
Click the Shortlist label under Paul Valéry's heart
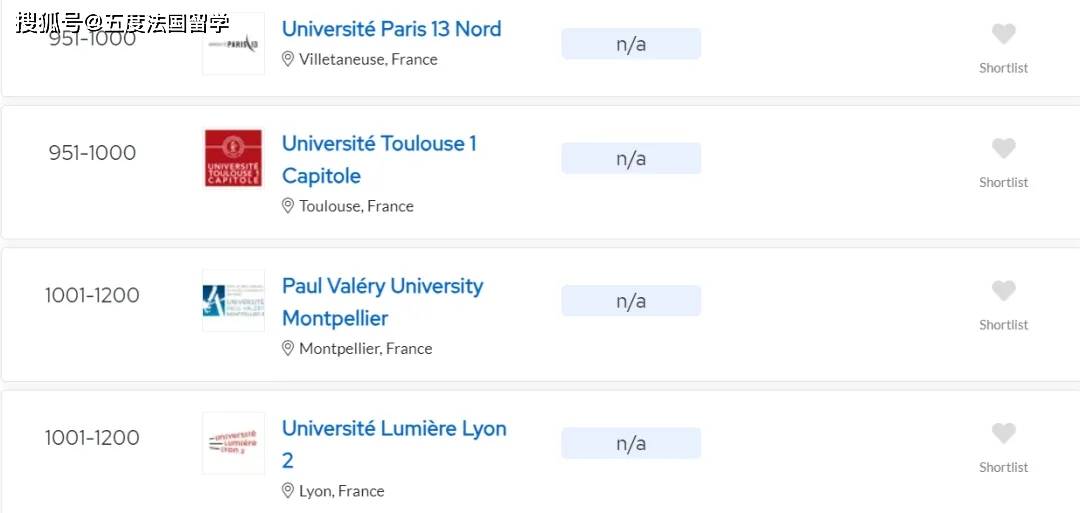pyautogui.click(x=1003, y=325)
